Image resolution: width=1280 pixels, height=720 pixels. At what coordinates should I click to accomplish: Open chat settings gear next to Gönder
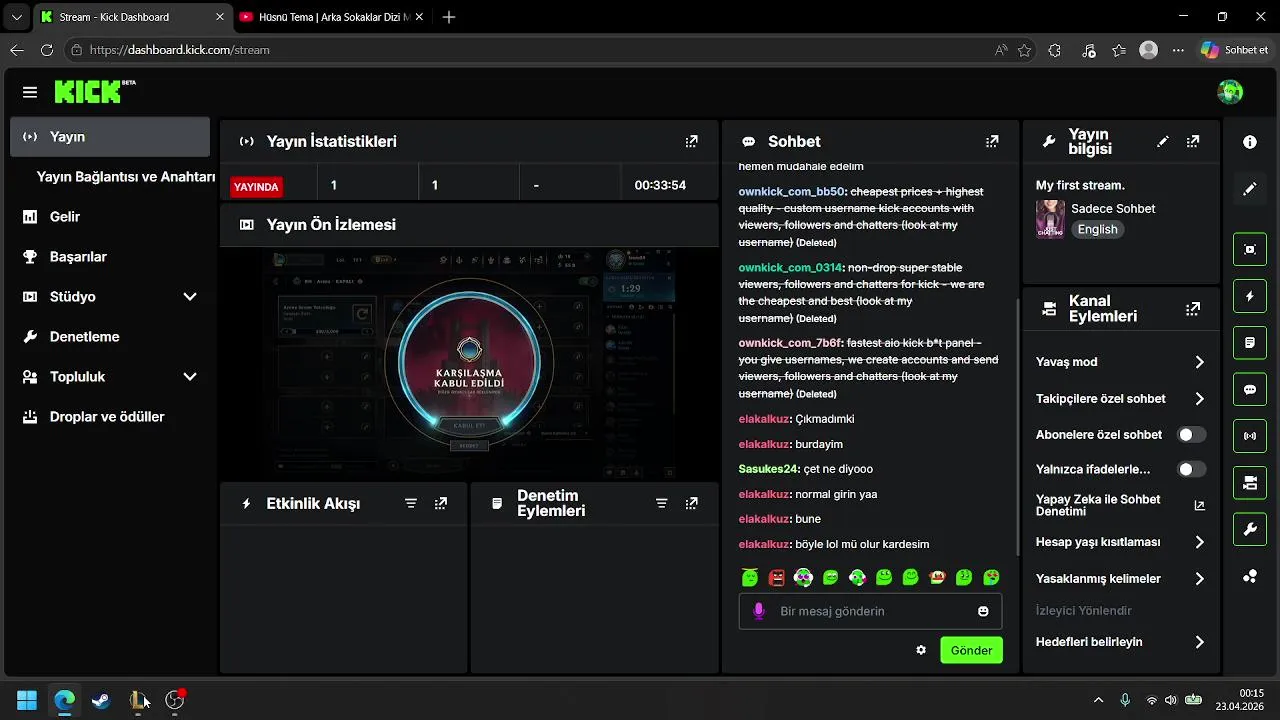pyautogui.click(x=921, y=650)
